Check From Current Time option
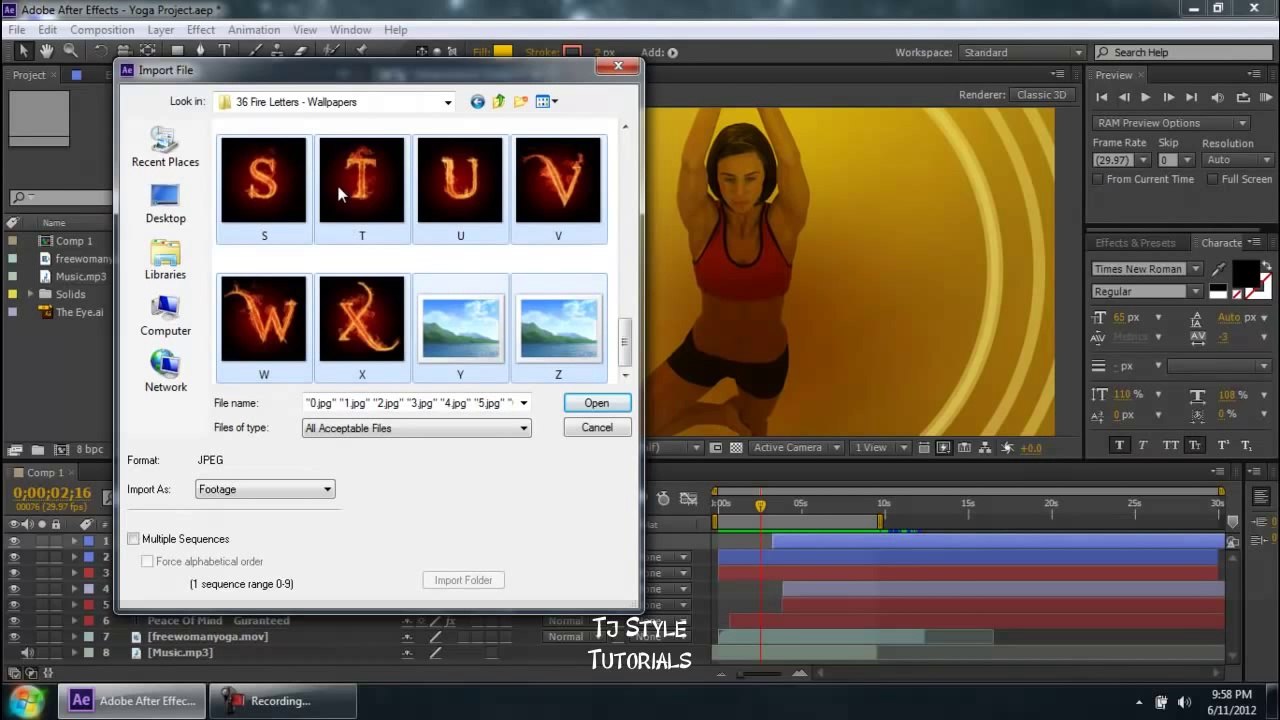1280x720 pixels. [x=1098, y=179]
